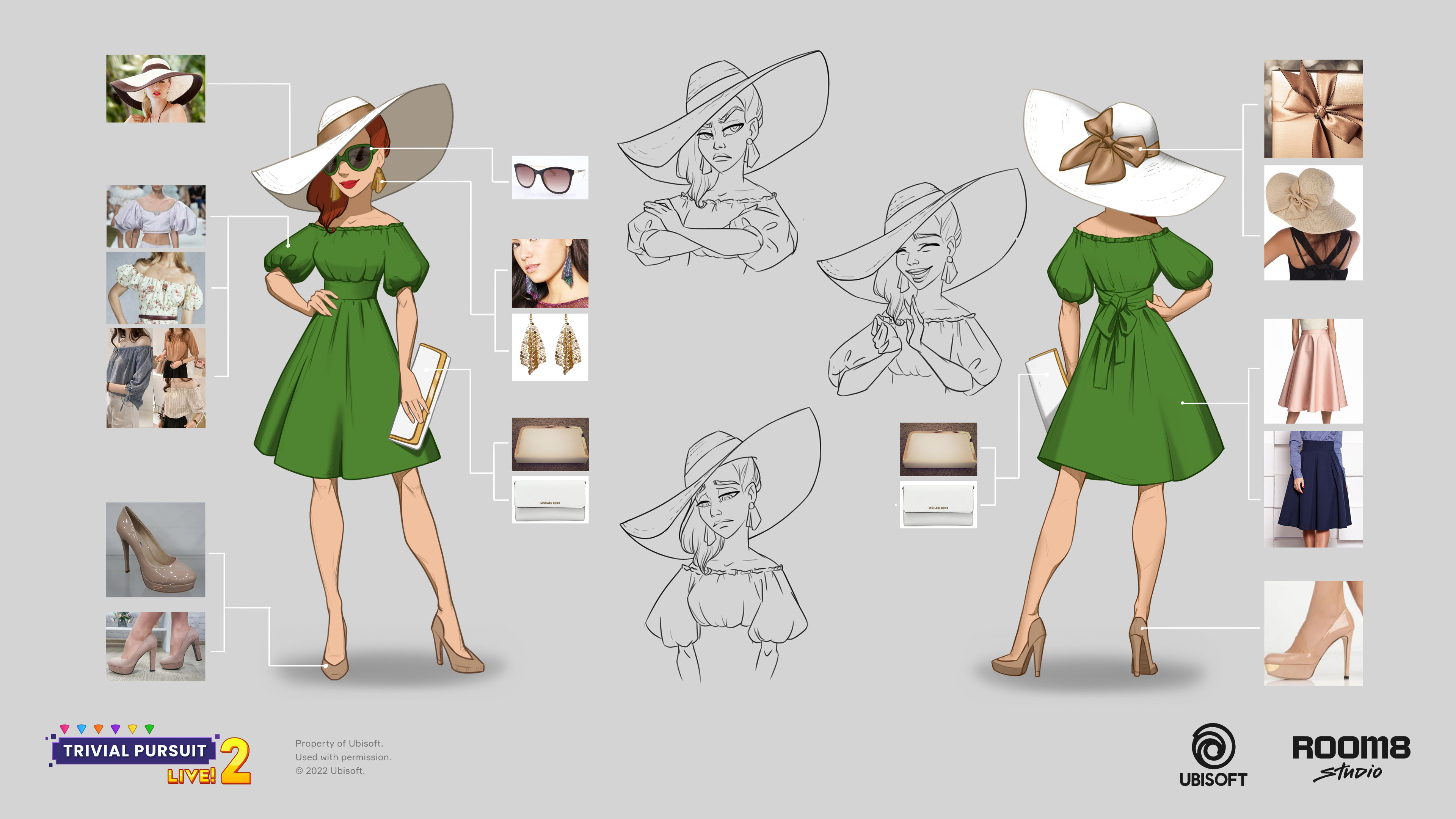Select the white puff-sleeve crop top reference
The image size is (1456, 819).
(x=155, y=217)
